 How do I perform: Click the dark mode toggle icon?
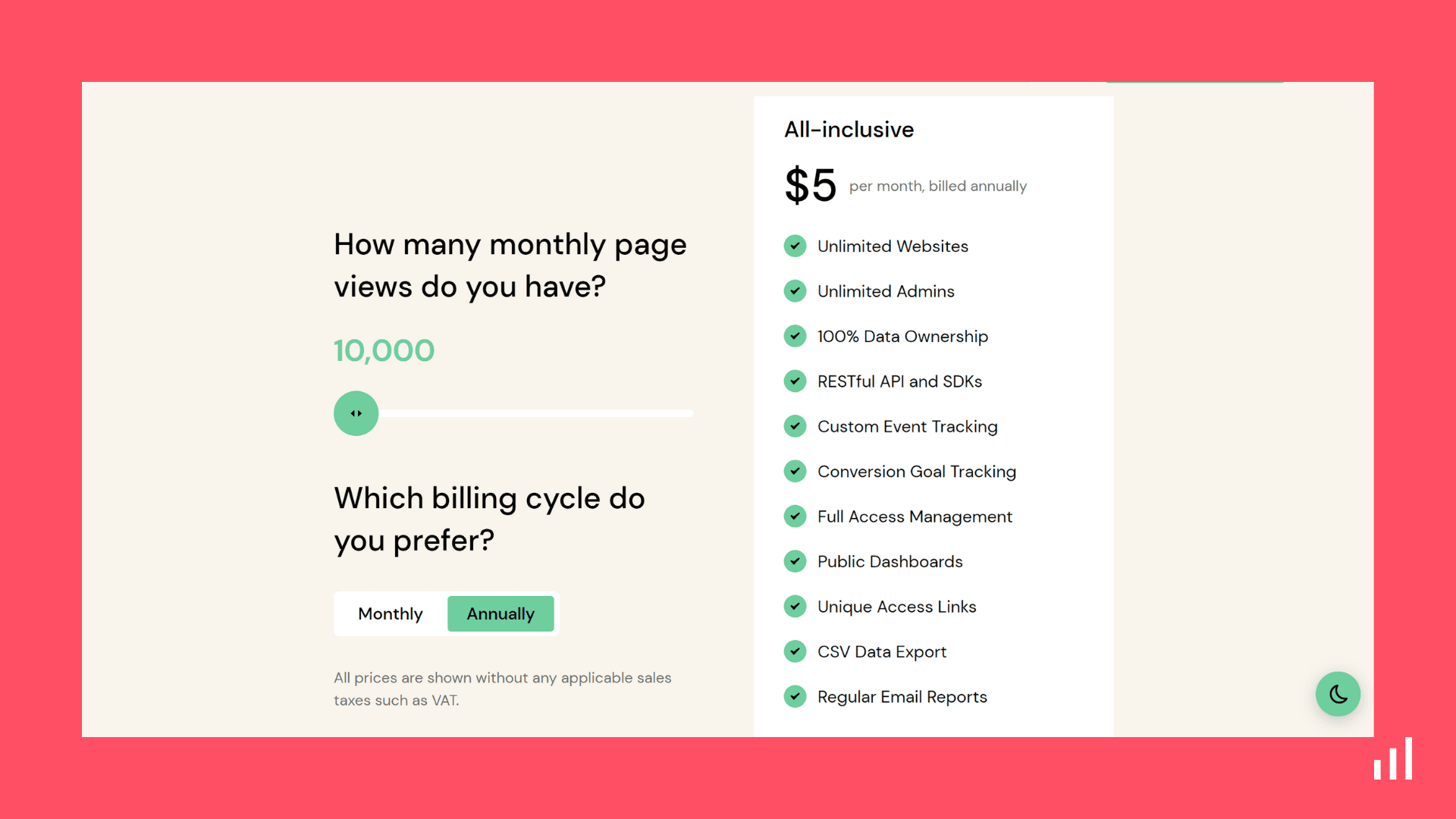[1339, 693]
